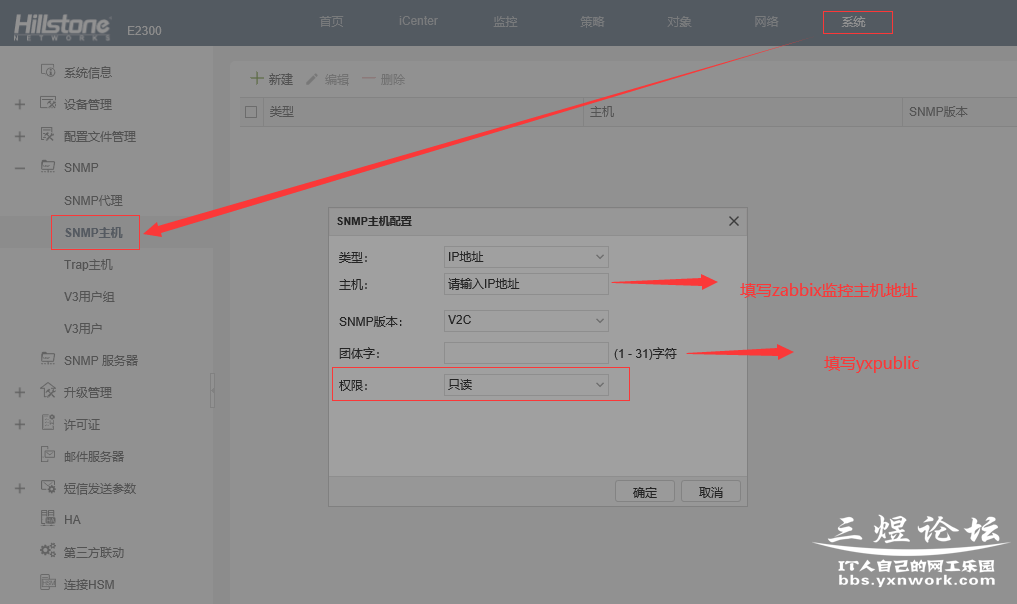Screen dimensions: 1017x604
Task: Click the minus icon of 删除
Action: [x=368, y=79]
